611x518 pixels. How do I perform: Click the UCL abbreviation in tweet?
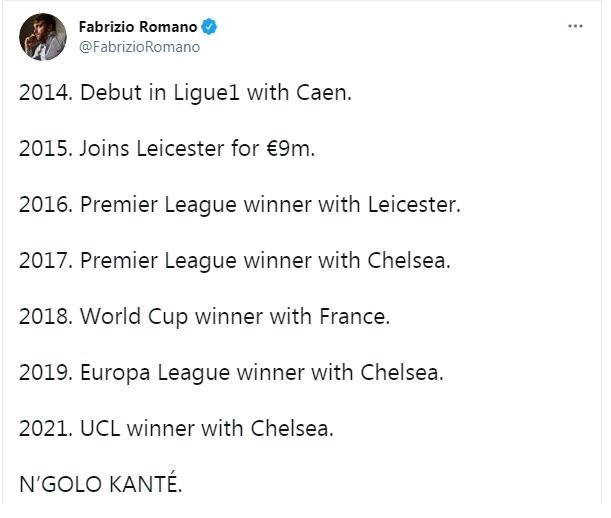pyautogui.click(x=100, y=428)
